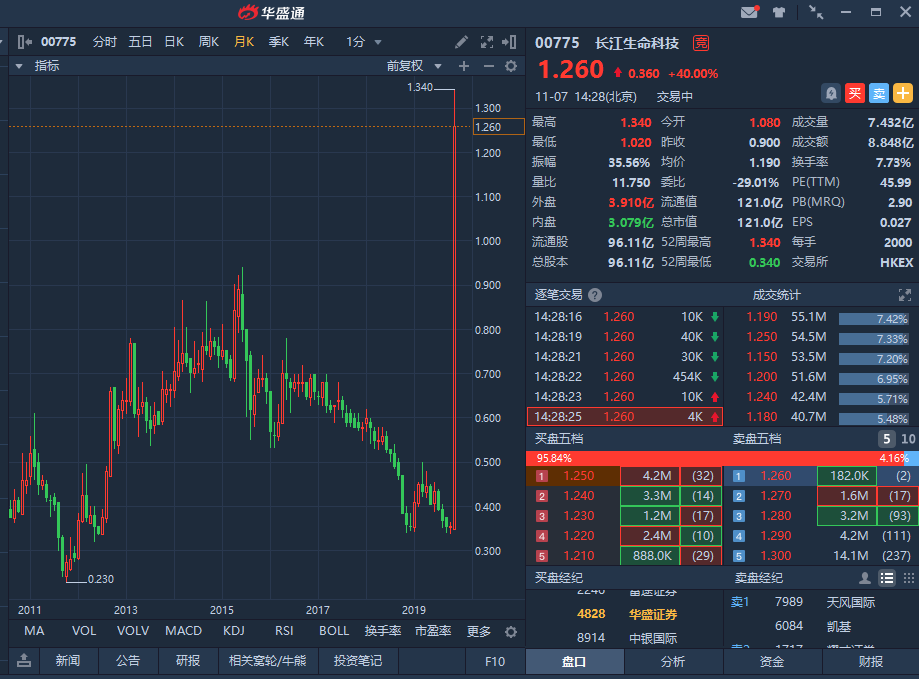Toggle the MA indicator
The image size is (919, 679).
[34, 631]
